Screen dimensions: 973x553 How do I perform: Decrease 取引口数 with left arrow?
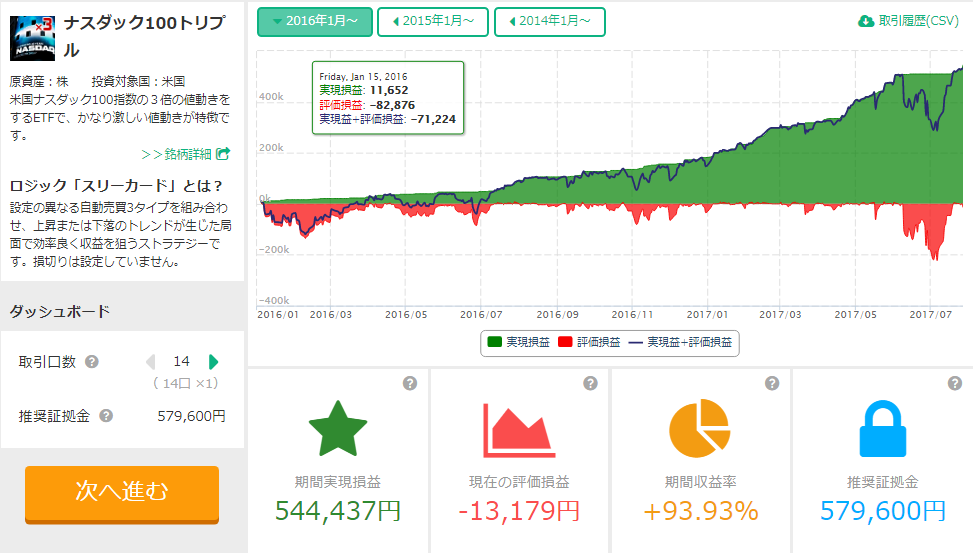[150, 362]
